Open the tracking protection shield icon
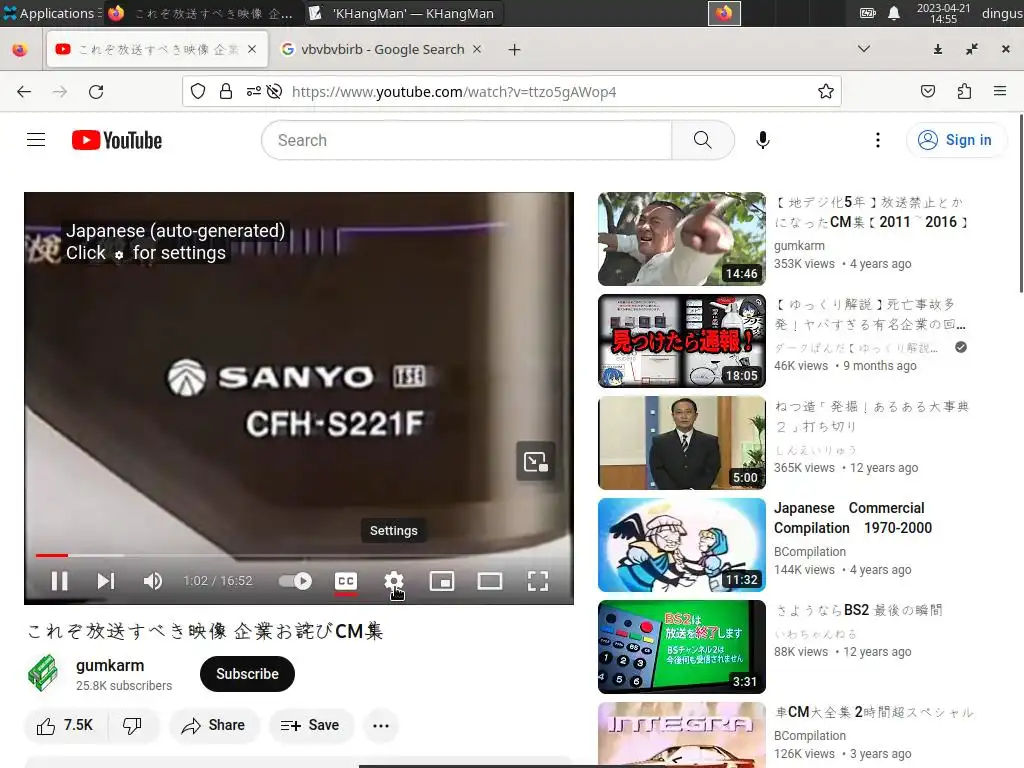The width and height of the screenshot is (1024, 768). click(x=198, y=91)
